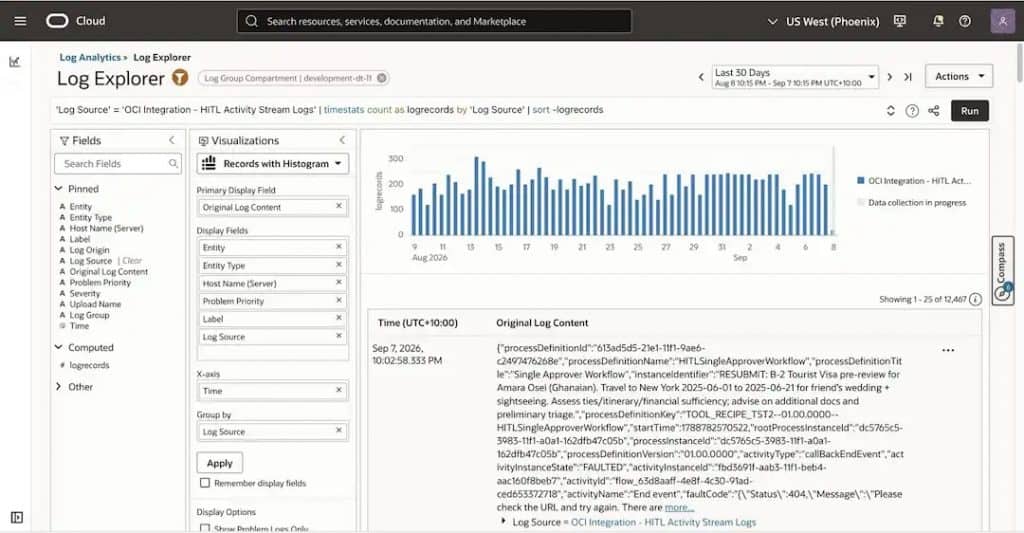Image resolution: width=1024 pixels, height=533 pixels.
Task: Click search magnifier in Search Fields
Action: [173, 163]
